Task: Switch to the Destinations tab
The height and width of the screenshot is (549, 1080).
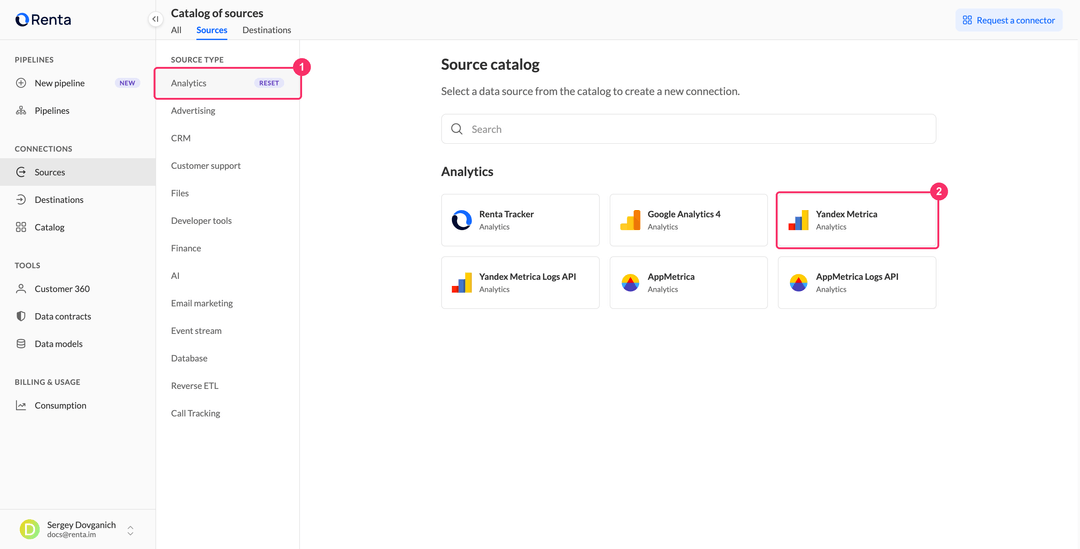Action: tap(267, 30)
